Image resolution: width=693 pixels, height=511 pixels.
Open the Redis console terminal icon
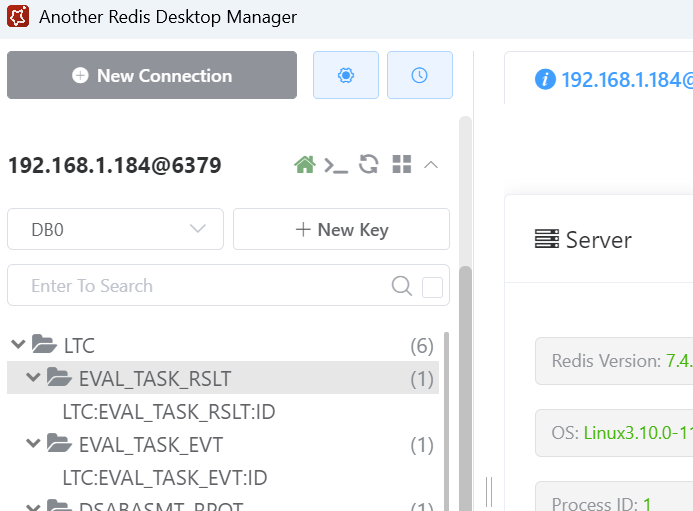pyautogui.click(x=336, y=165)
